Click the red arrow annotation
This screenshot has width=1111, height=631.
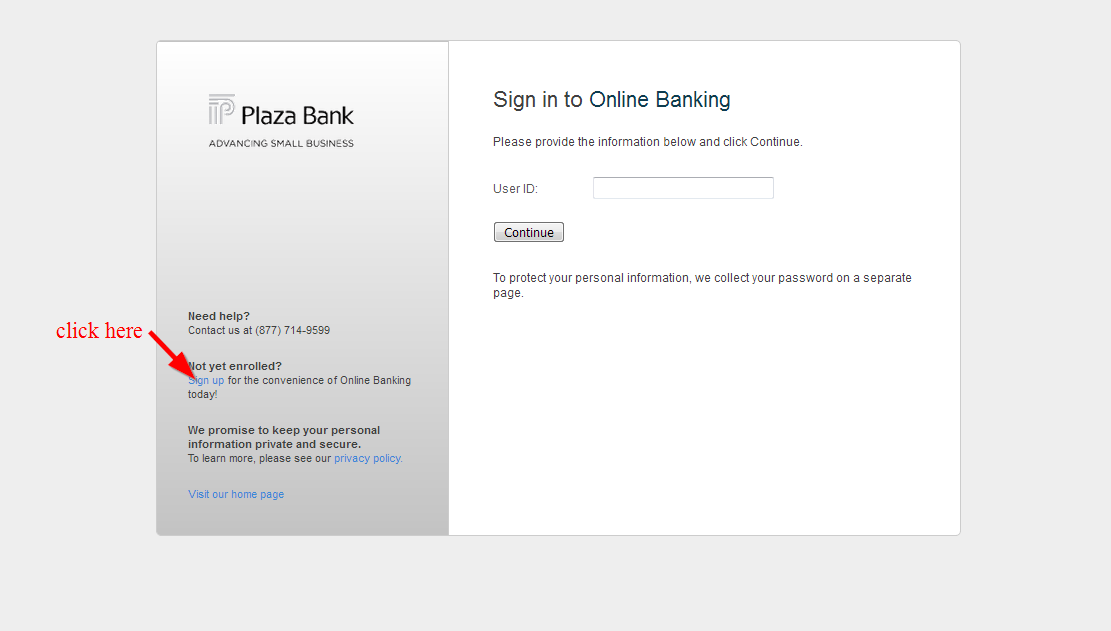pyautogui.click(x=172, y=355)
